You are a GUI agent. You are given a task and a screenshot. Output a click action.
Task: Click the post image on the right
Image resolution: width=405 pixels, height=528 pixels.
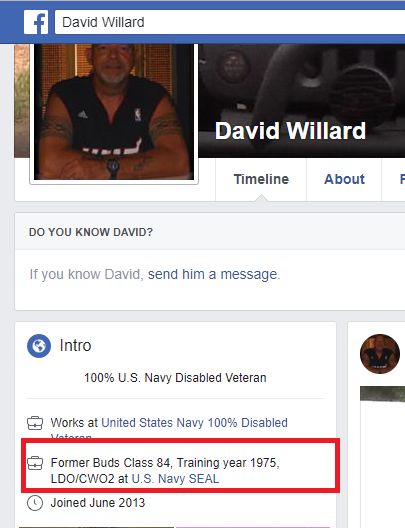click(382, 457)
